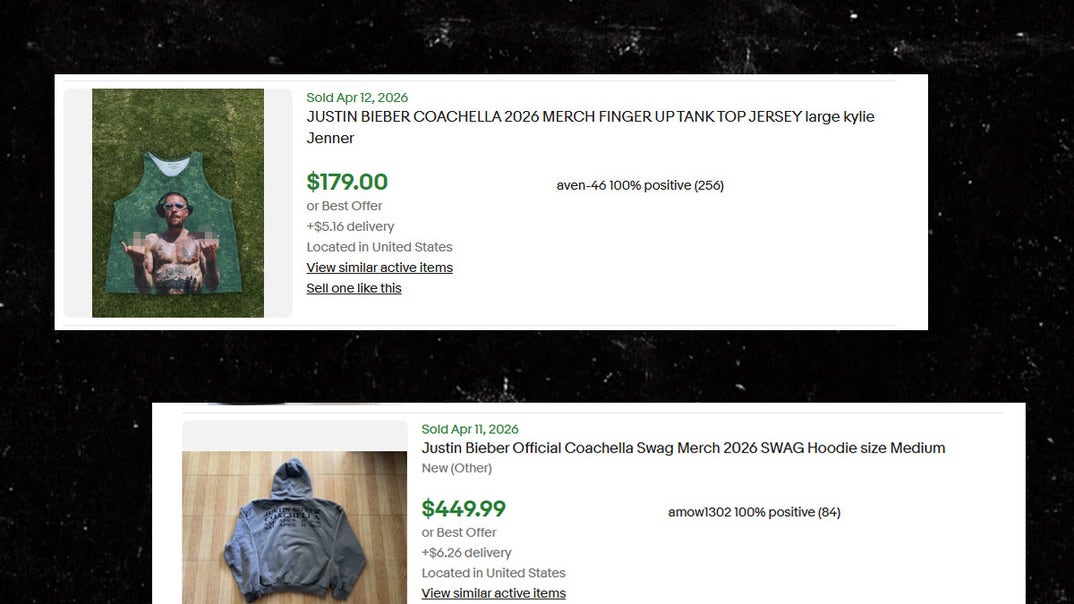The height and width of the screenshot is (604, 1074).
Task: View aven-46 feedback count (256)
Action: tap(711, 185)
